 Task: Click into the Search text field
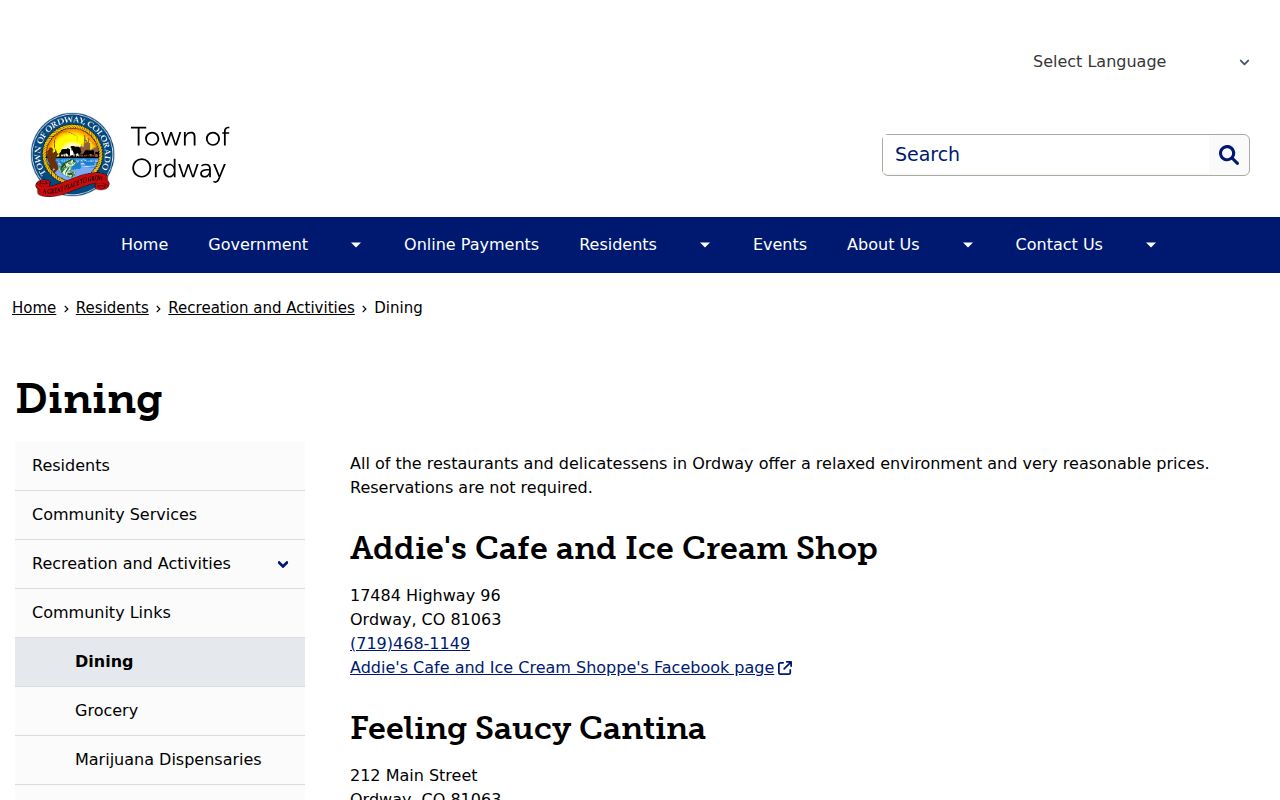1046,155
